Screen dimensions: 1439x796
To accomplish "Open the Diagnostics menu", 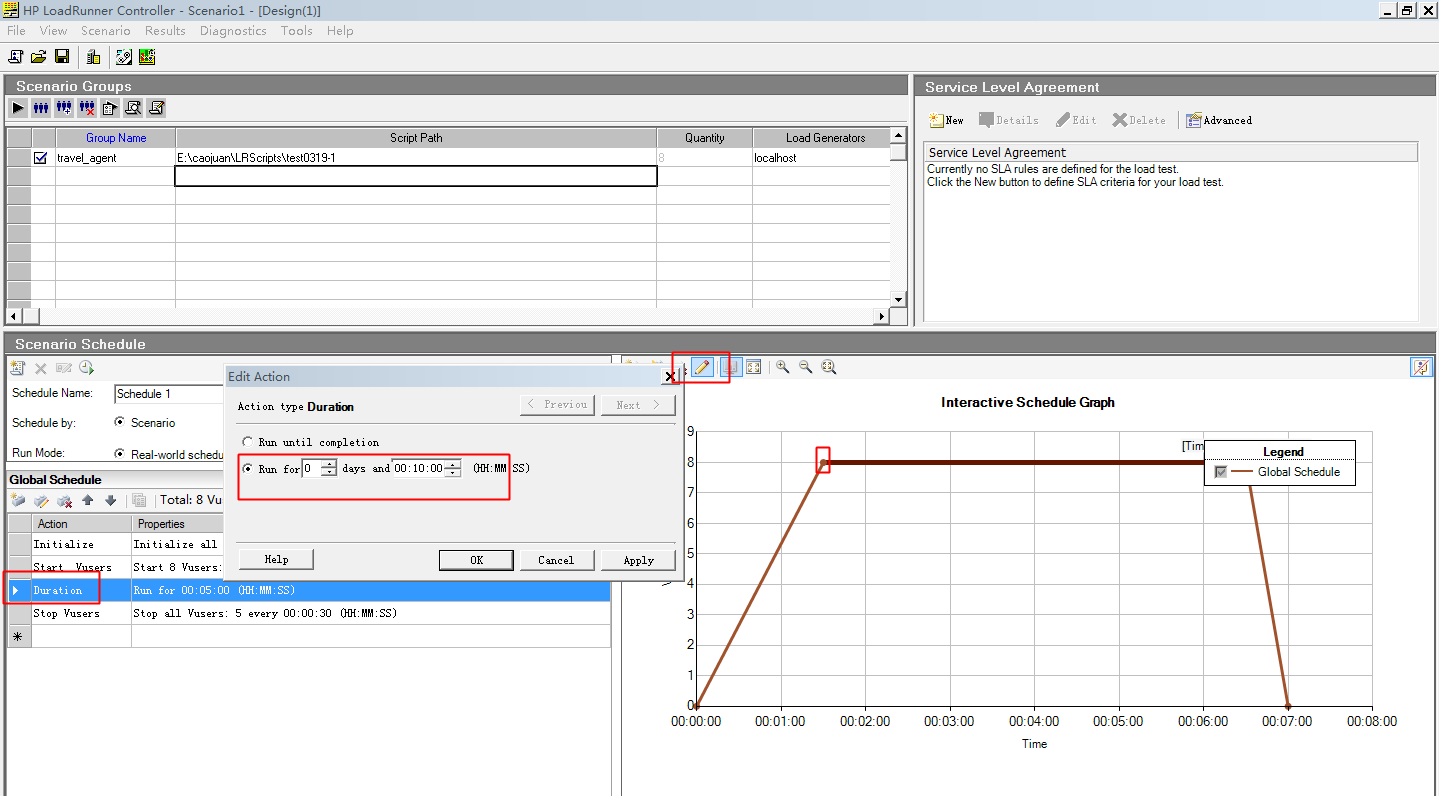I will click(x=233, y=31).
